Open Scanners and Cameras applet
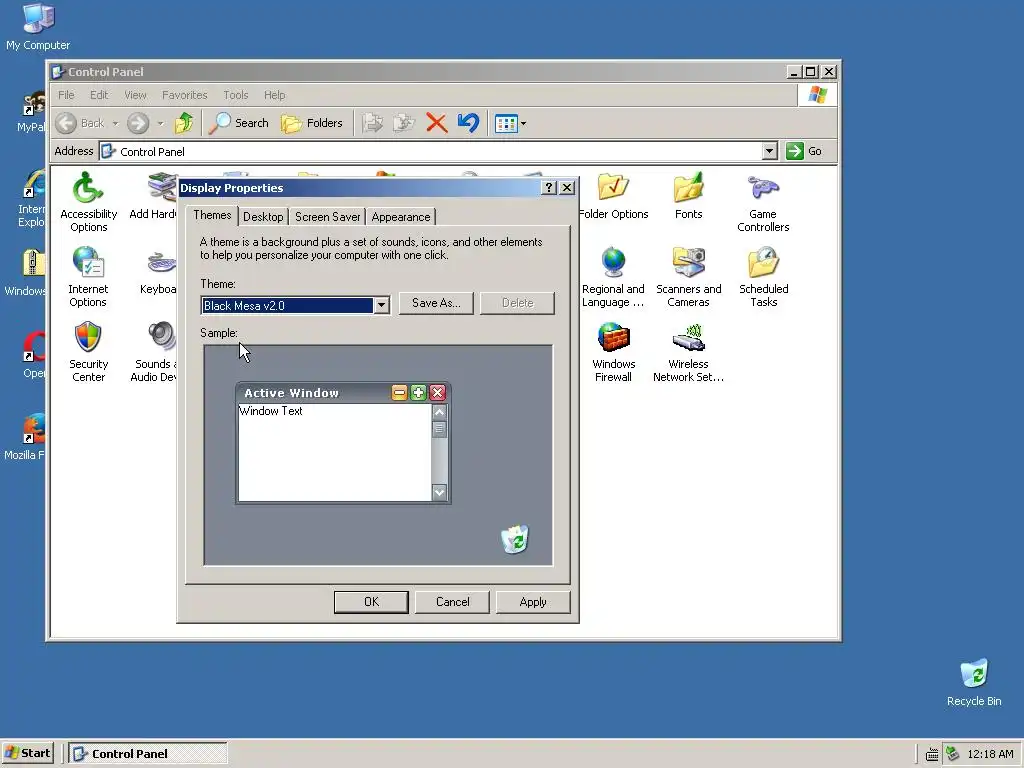Viewport: 1024px width, 768px height. [688, 277]
